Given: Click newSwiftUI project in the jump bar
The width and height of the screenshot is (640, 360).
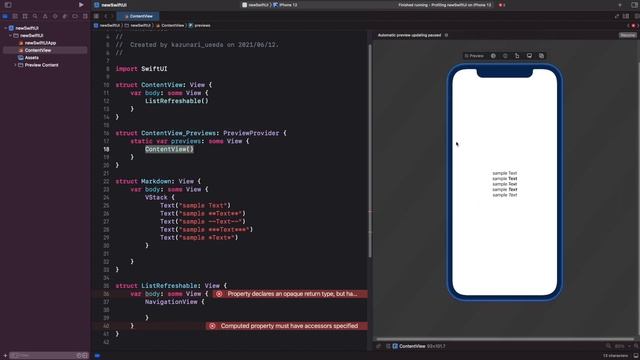Looking at the screenshot, I should pyautogui.click(x=107, y=25).
